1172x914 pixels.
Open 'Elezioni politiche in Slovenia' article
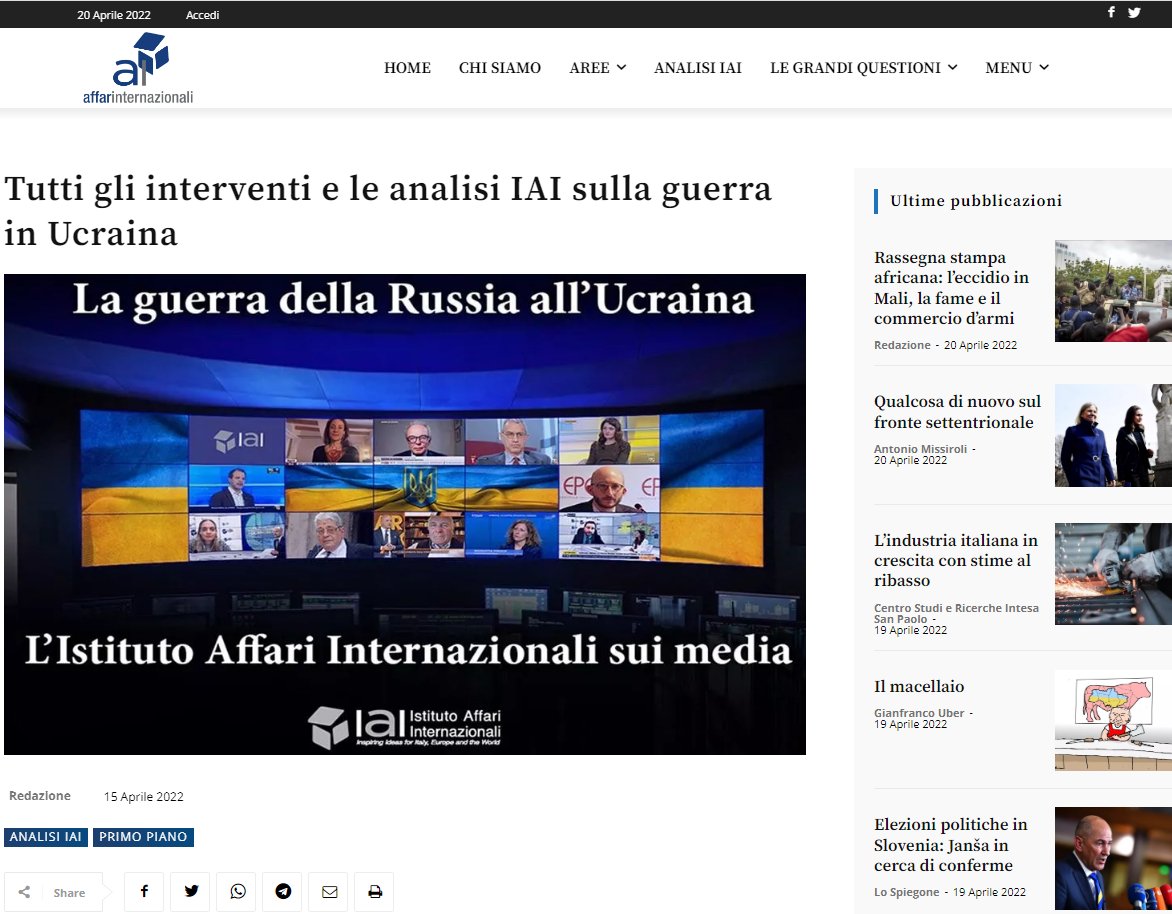[951, 845]
